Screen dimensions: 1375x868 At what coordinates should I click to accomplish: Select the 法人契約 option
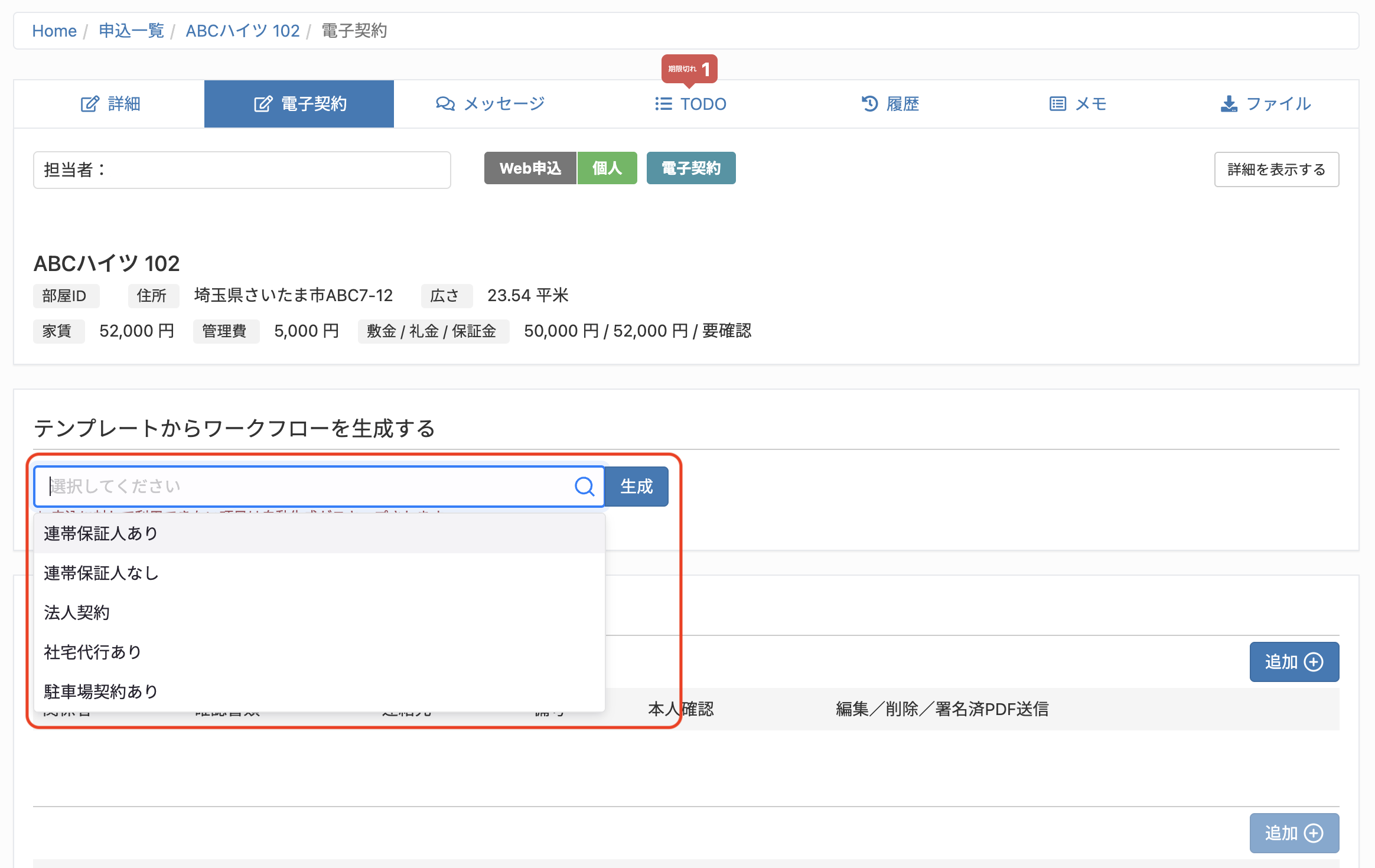point(320,612)
